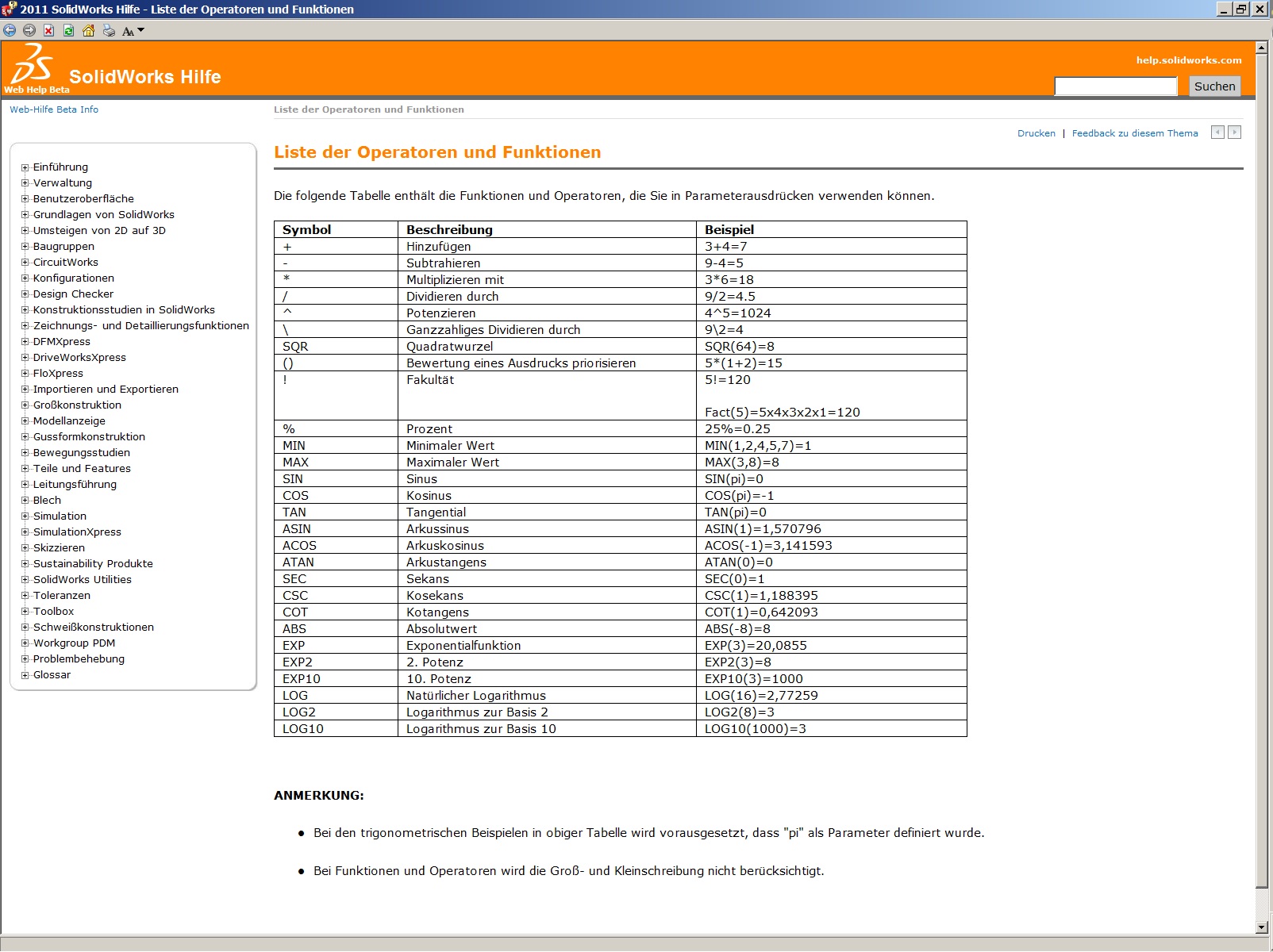The height and width of the screenshot is (952, 1273).
Task: Refresh the help page
Action: (69, 30)
